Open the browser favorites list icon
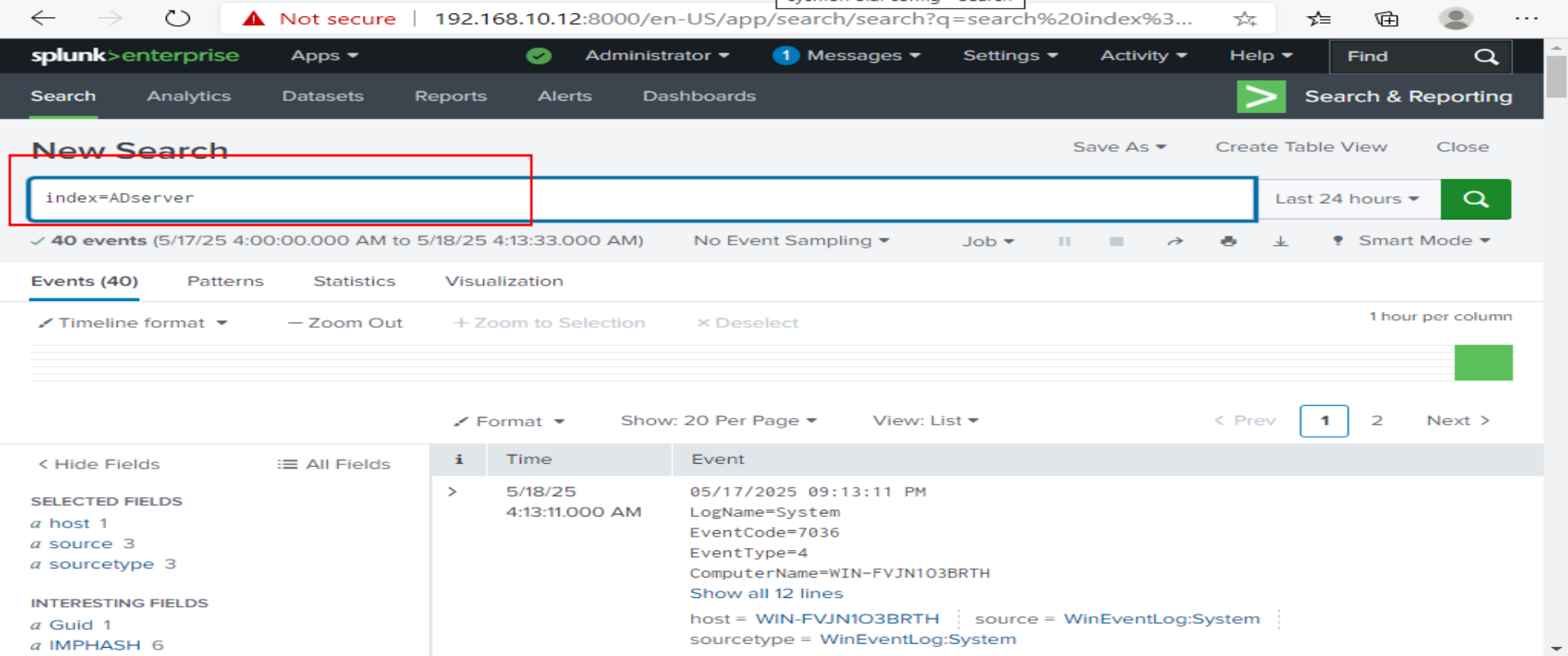Screen dimensions: 1568x656 click(1319, 18)
